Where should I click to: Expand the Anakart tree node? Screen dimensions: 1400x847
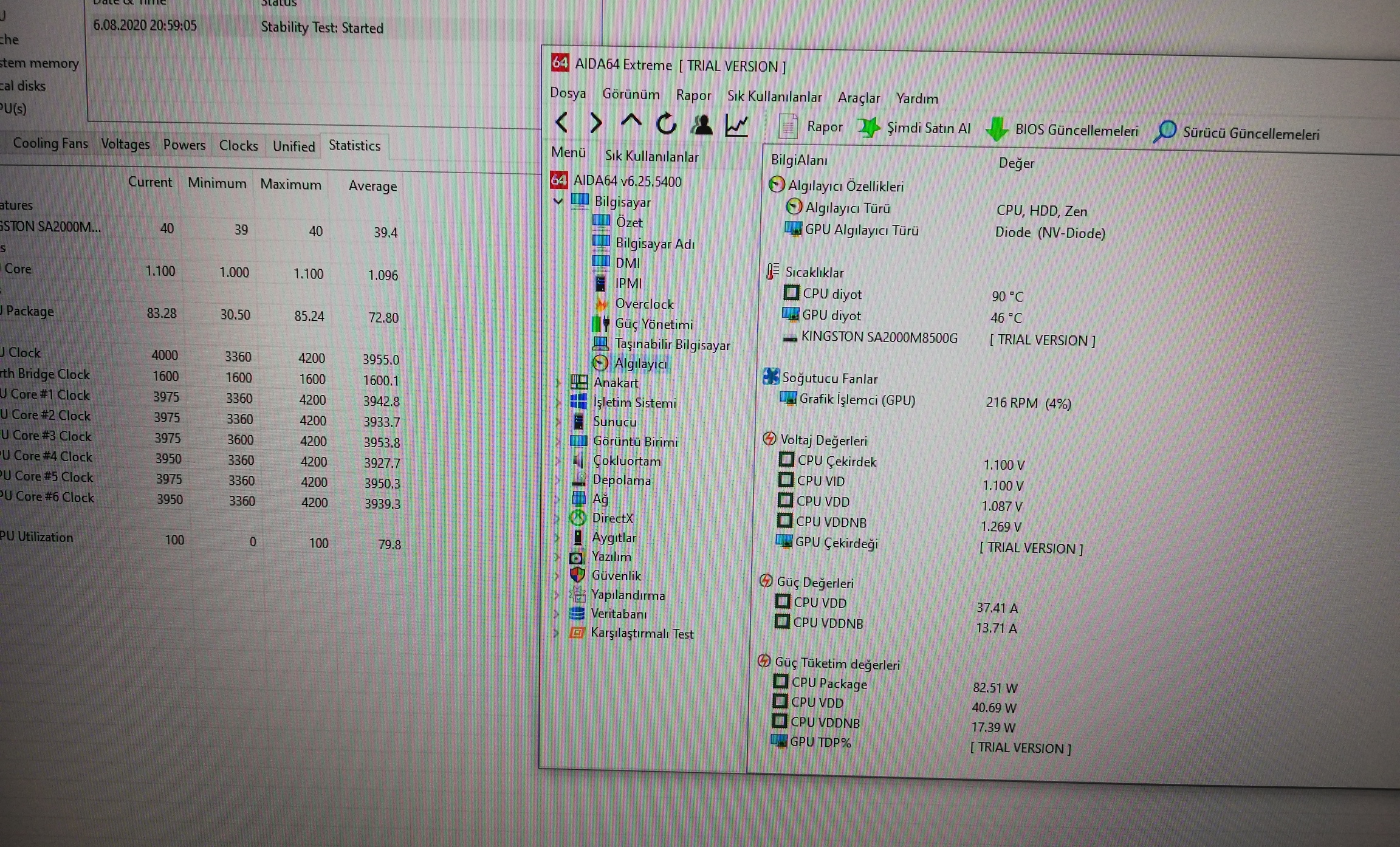[x=558, y=383]
